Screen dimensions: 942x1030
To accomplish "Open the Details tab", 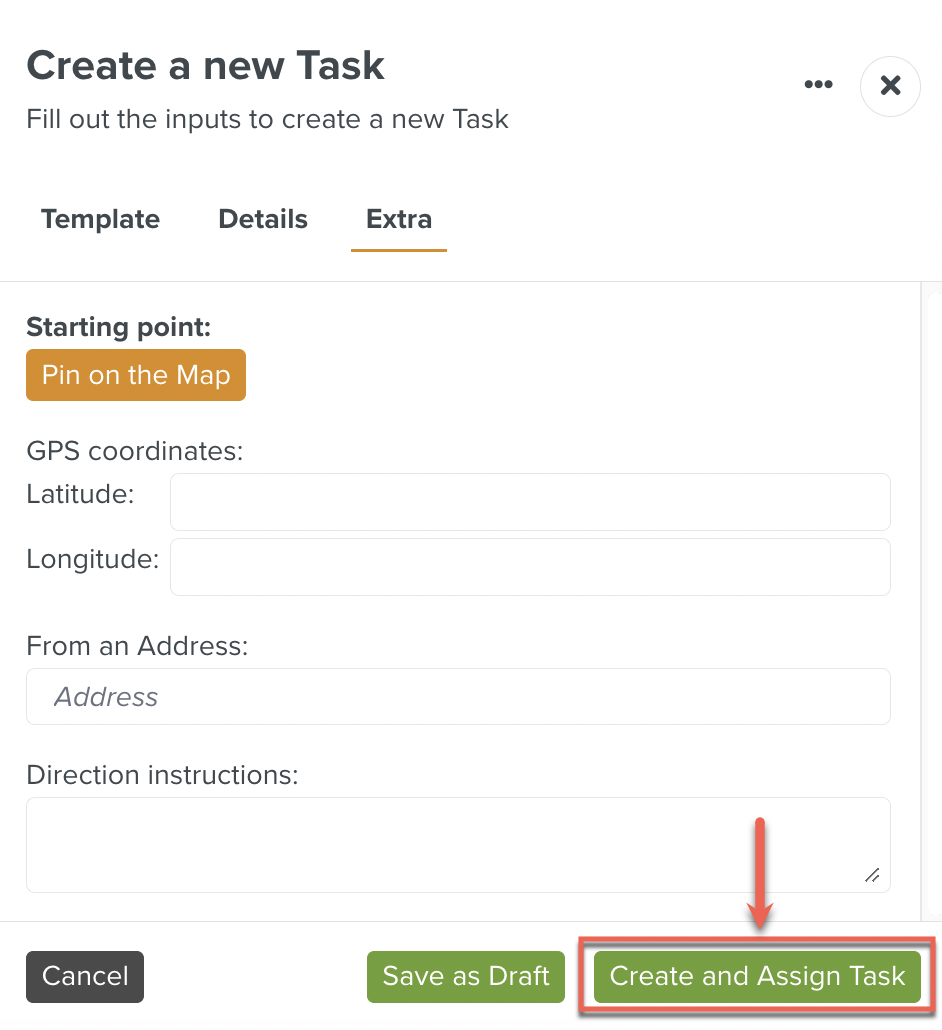I will click(x=263, y=219).
